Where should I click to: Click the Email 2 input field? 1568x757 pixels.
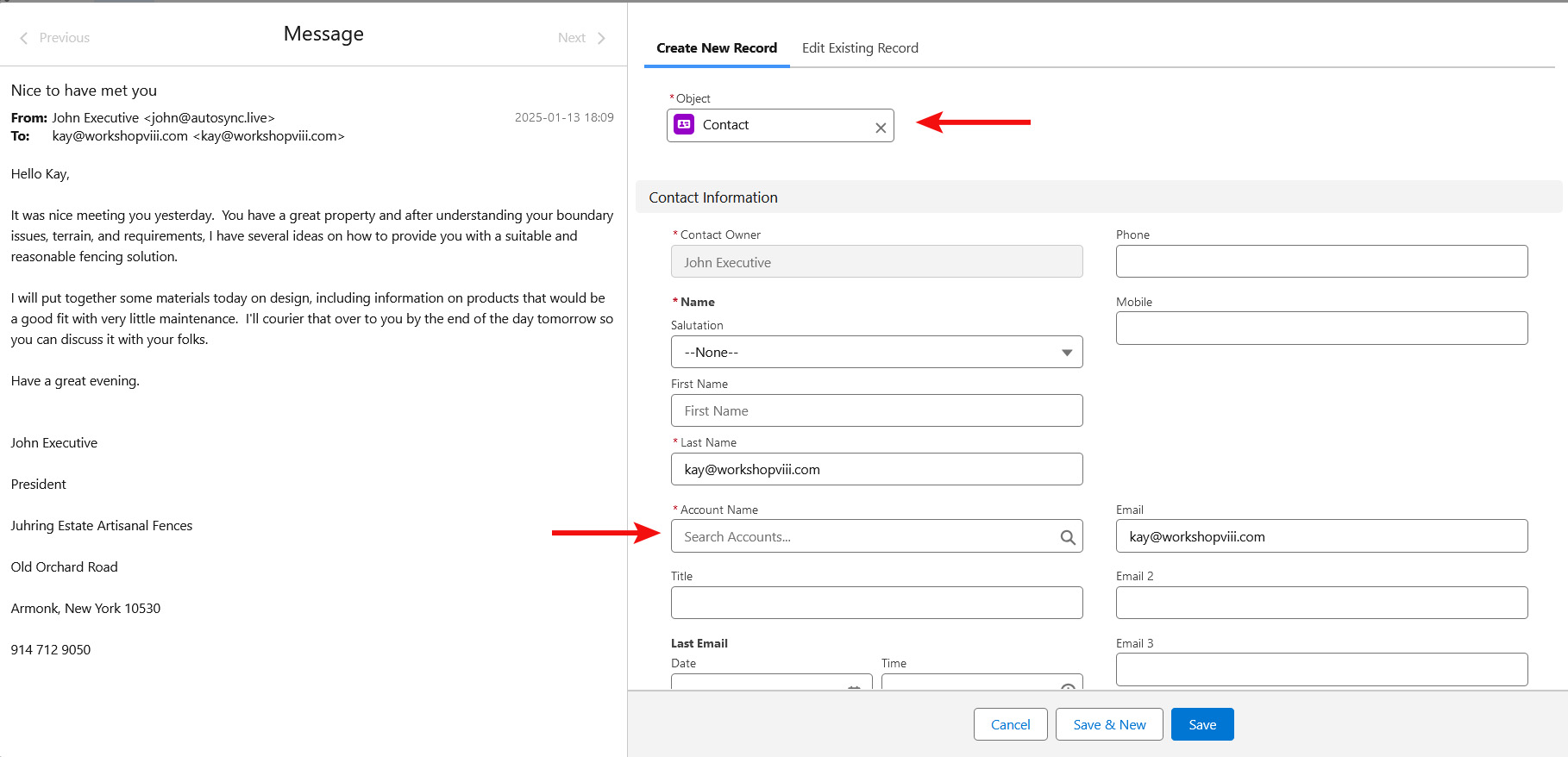1320,603
